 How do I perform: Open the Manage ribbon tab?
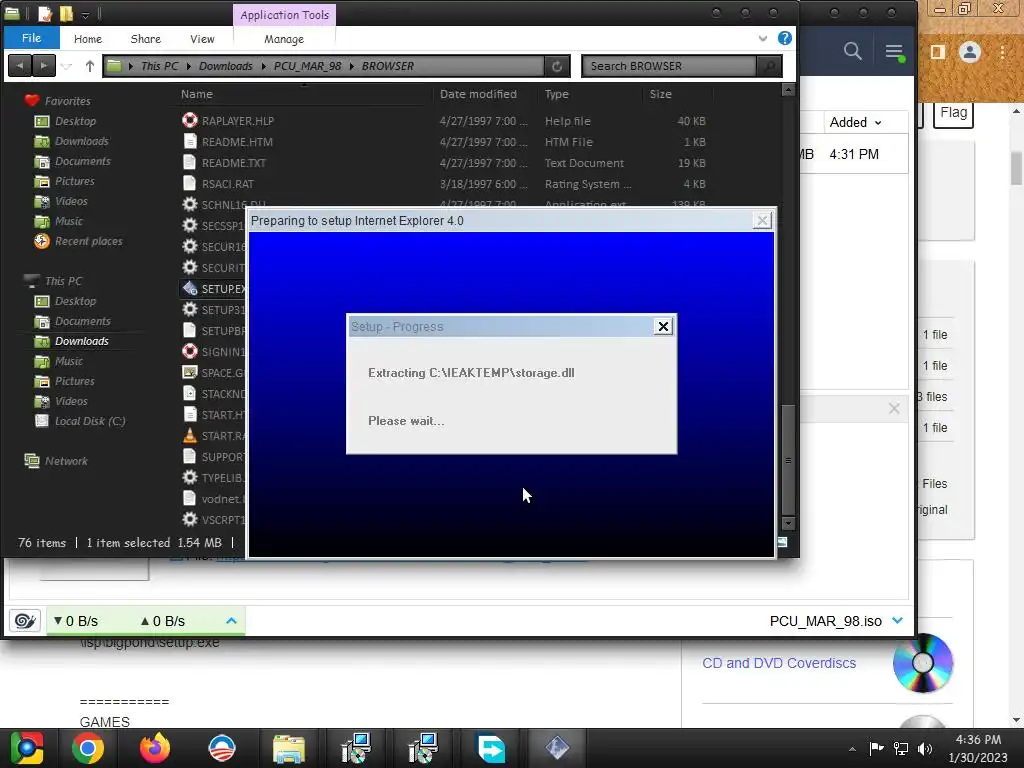(x=283, y=39)
